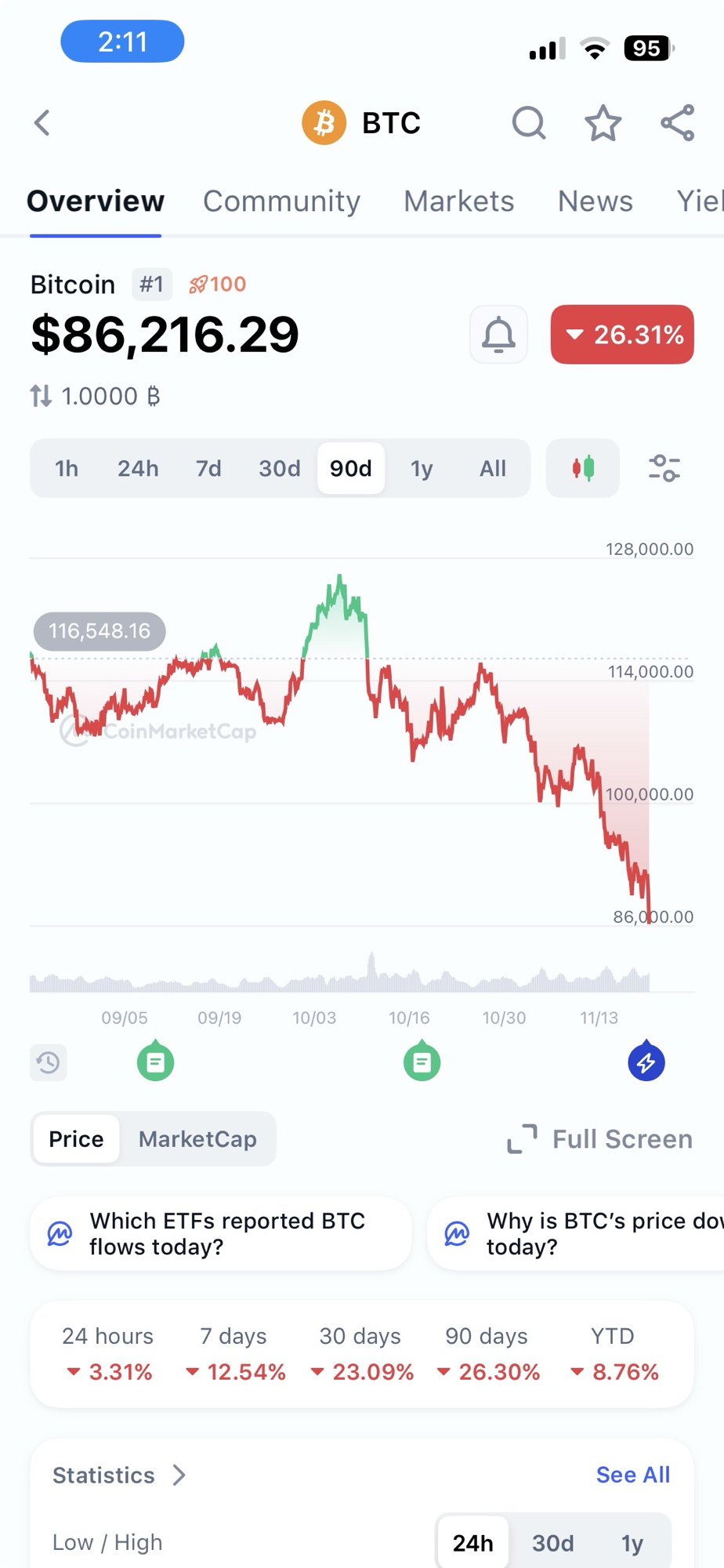Image resolution: width=724 pixels, height=1568 pixels.
Task: Add BTC to watchlist with star icon
Action: click(603, 123)
